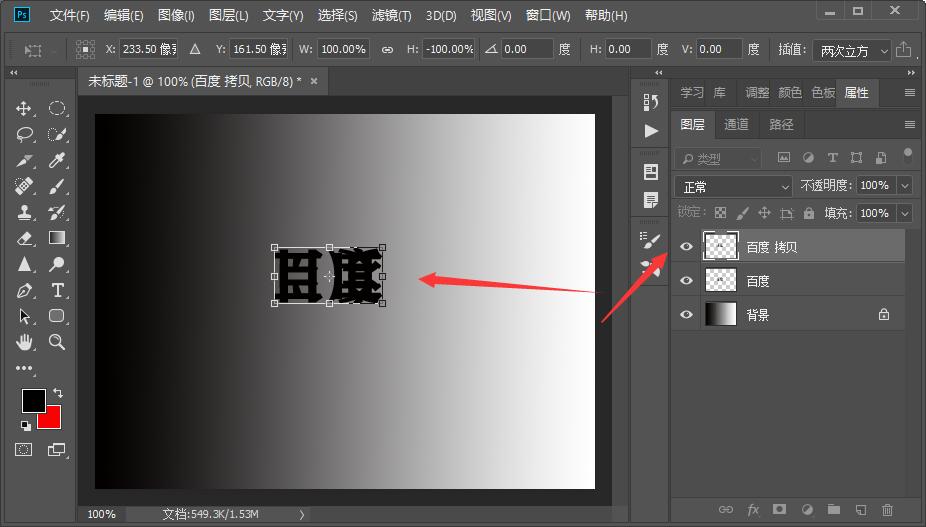Screen dimensions: 926x527
Task: Toggle maintain aspect ratio link
Action: point(387,50)
